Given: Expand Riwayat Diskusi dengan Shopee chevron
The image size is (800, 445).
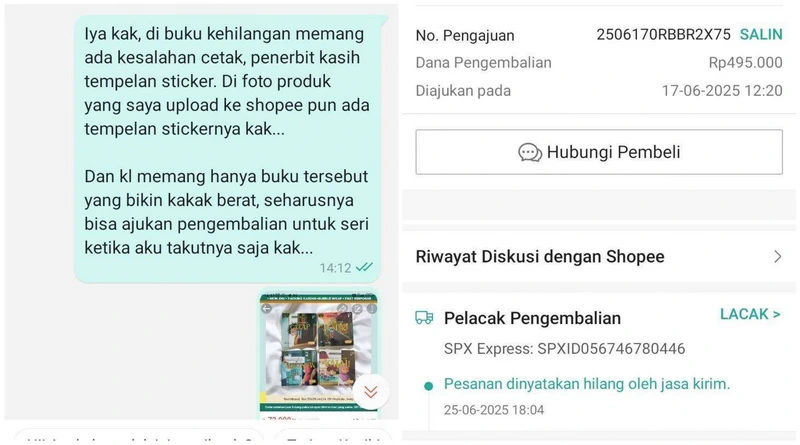Looking at the screenshot, I should [777, 257].
